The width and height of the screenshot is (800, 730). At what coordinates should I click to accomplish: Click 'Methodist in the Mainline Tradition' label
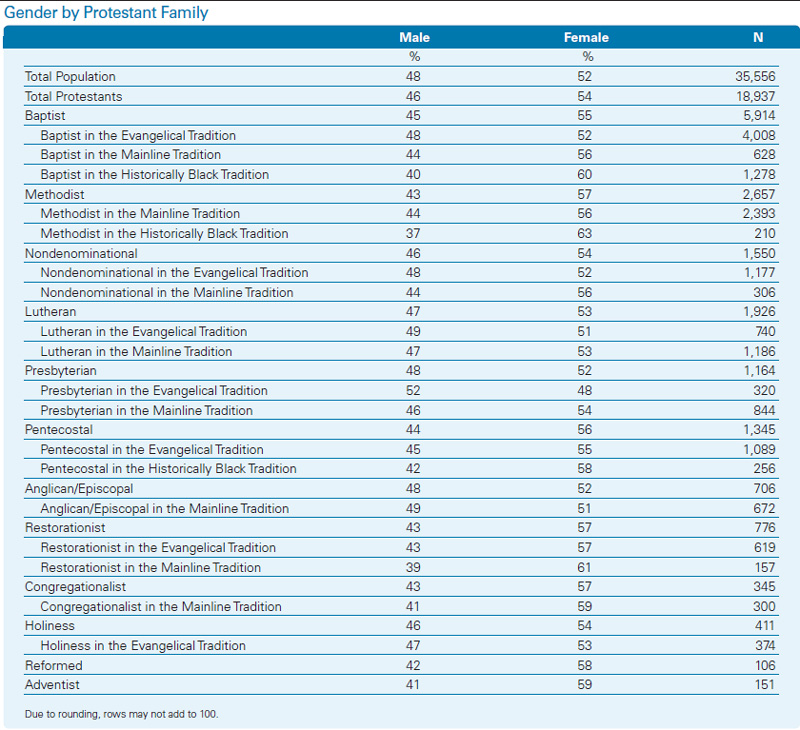[140, 213]
